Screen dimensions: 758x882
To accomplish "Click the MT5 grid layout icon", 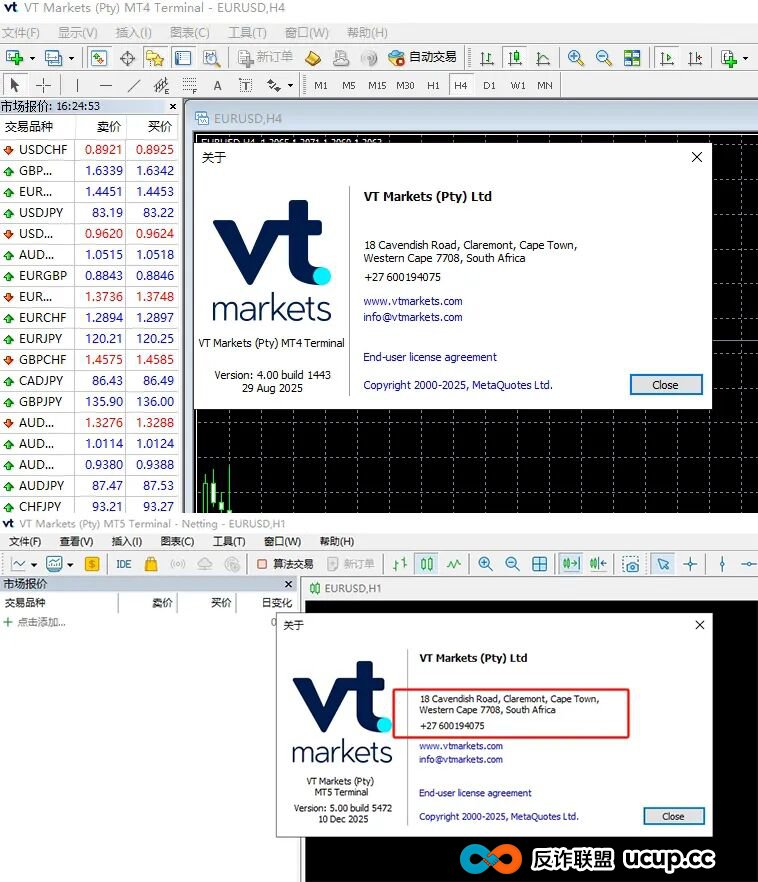I will [540, 564].
